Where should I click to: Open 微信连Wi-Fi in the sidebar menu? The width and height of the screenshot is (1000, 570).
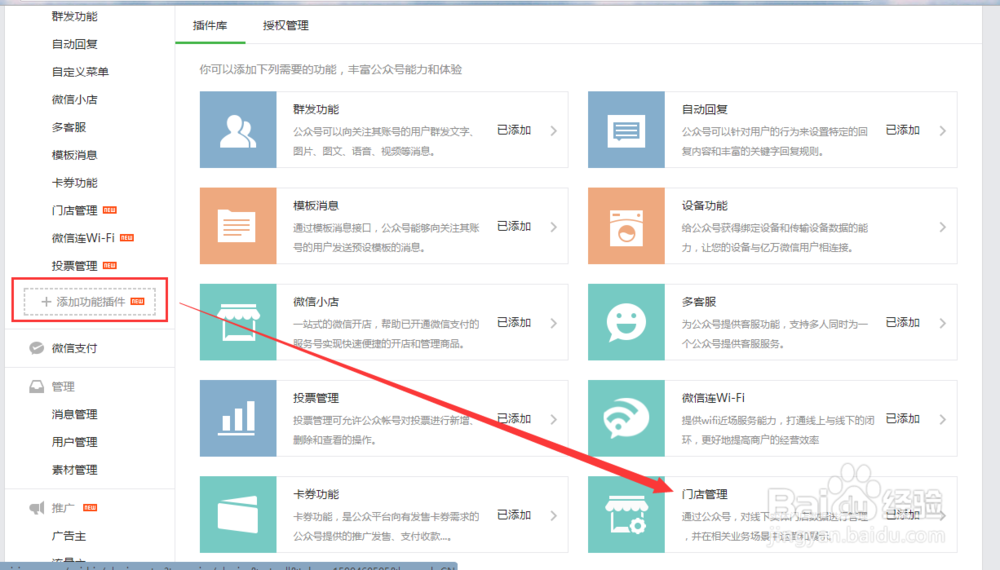point(83,238)
